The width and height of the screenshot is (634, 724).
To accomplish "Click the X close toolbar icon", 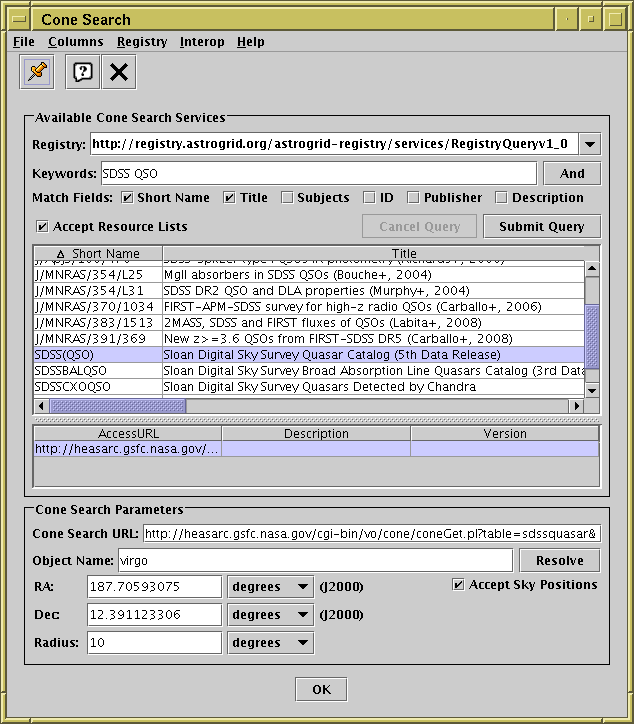I will pyautogui.click(x=119, y=72).
